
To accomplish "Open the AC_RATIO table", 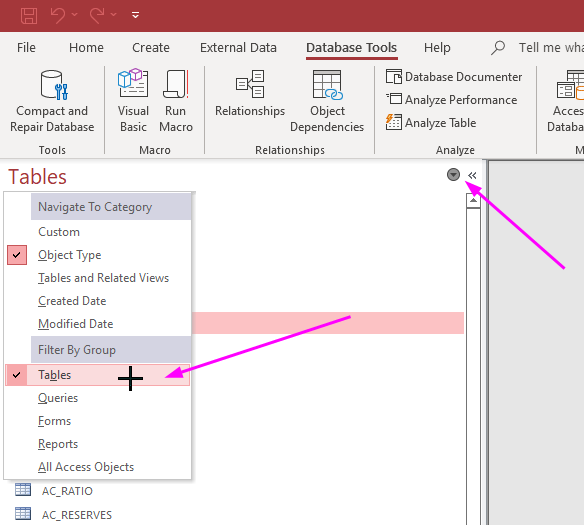I will point(67,491).
